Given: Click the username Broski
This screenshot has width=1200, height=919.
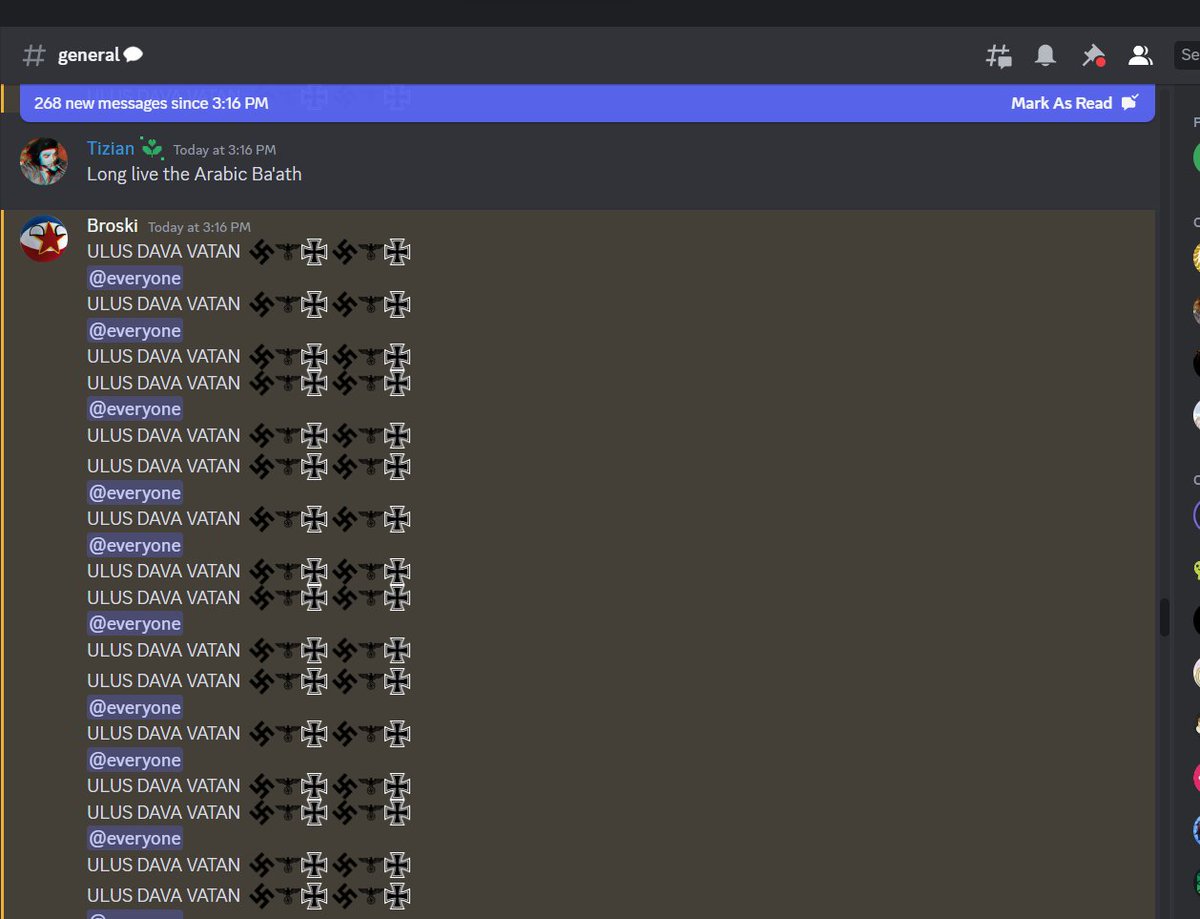Looking at the screenshot, I should [112, 226].
